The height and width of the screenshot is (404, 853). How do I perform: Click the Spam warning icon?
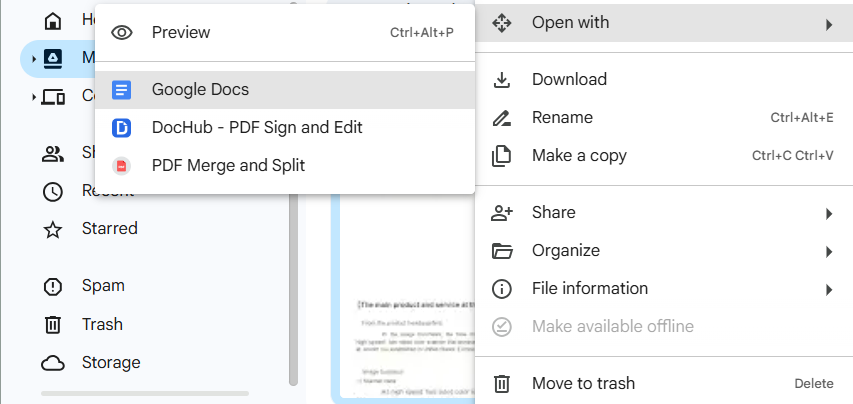(53, 287)
